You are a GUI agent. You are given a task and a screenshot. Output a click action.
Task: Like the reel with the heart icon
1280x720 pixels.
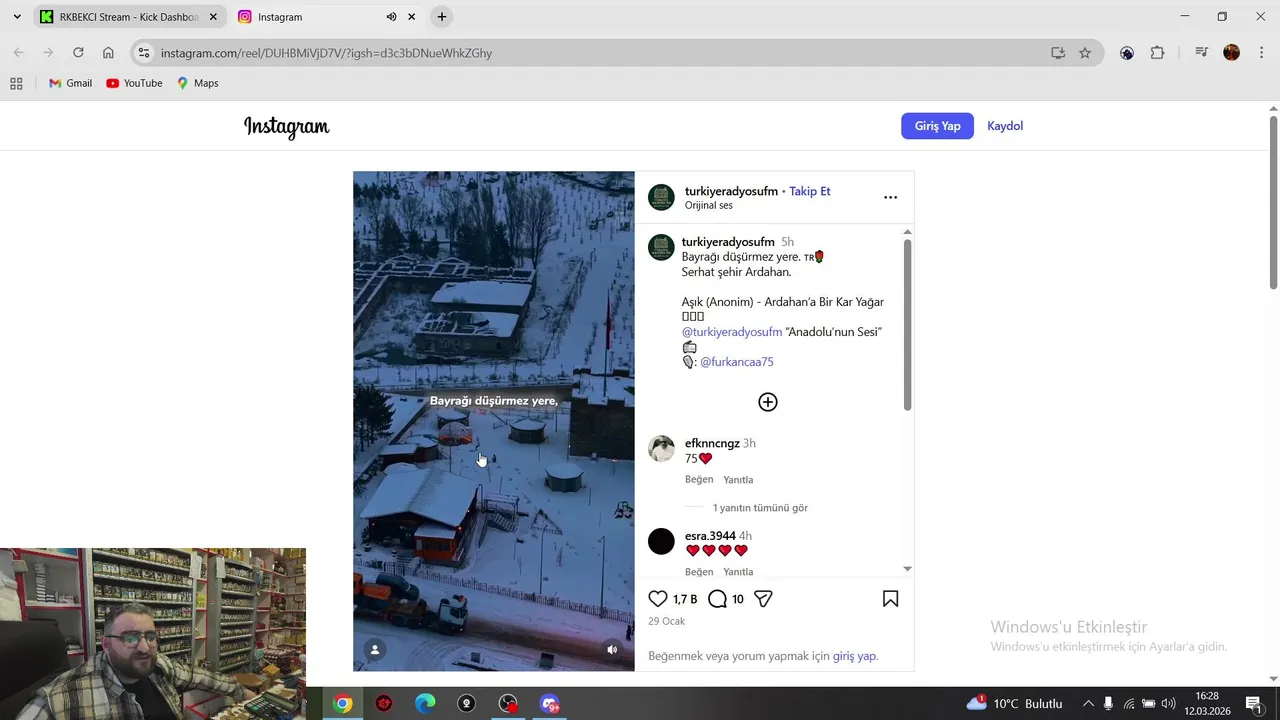(658, 599)
